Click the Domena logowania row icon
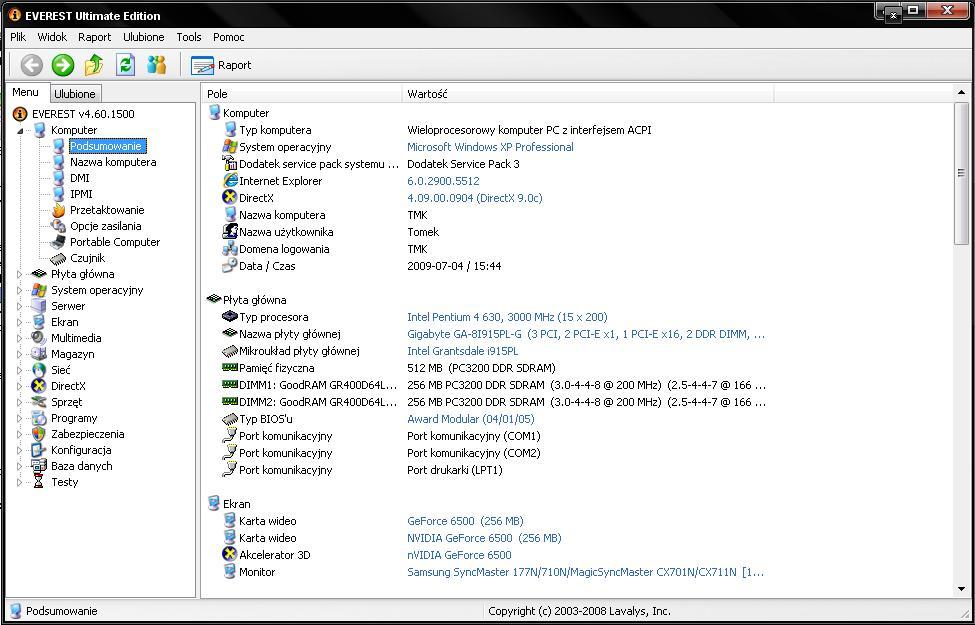 [229, 249]
